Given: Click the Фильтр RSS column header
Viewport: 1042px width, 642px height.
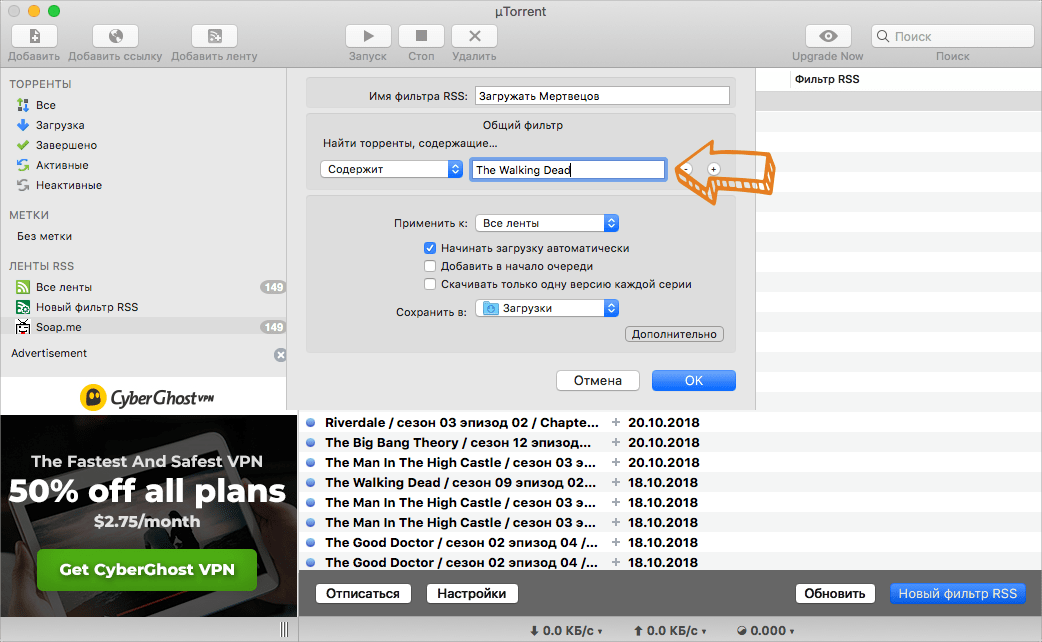Looking at the screenshot, I should coord(827,79).
